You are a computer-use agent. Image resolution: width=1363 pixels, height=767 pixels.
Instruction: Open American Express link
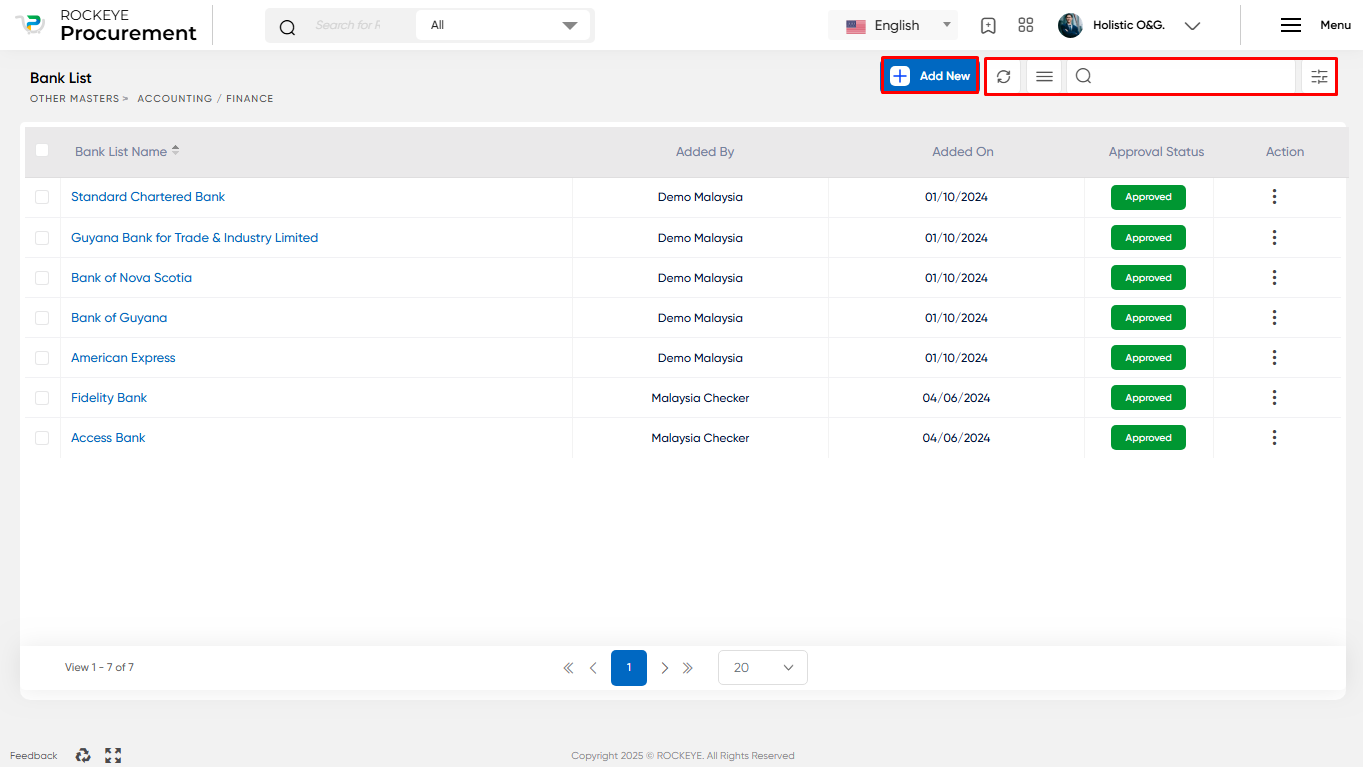(x=123, y=358)
